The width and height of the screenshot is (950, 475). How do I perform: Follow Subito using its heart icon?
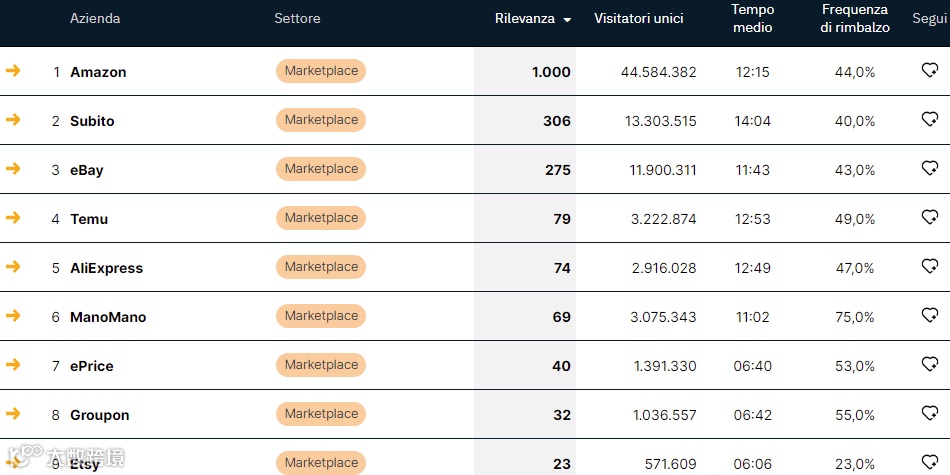click(929, 119)
